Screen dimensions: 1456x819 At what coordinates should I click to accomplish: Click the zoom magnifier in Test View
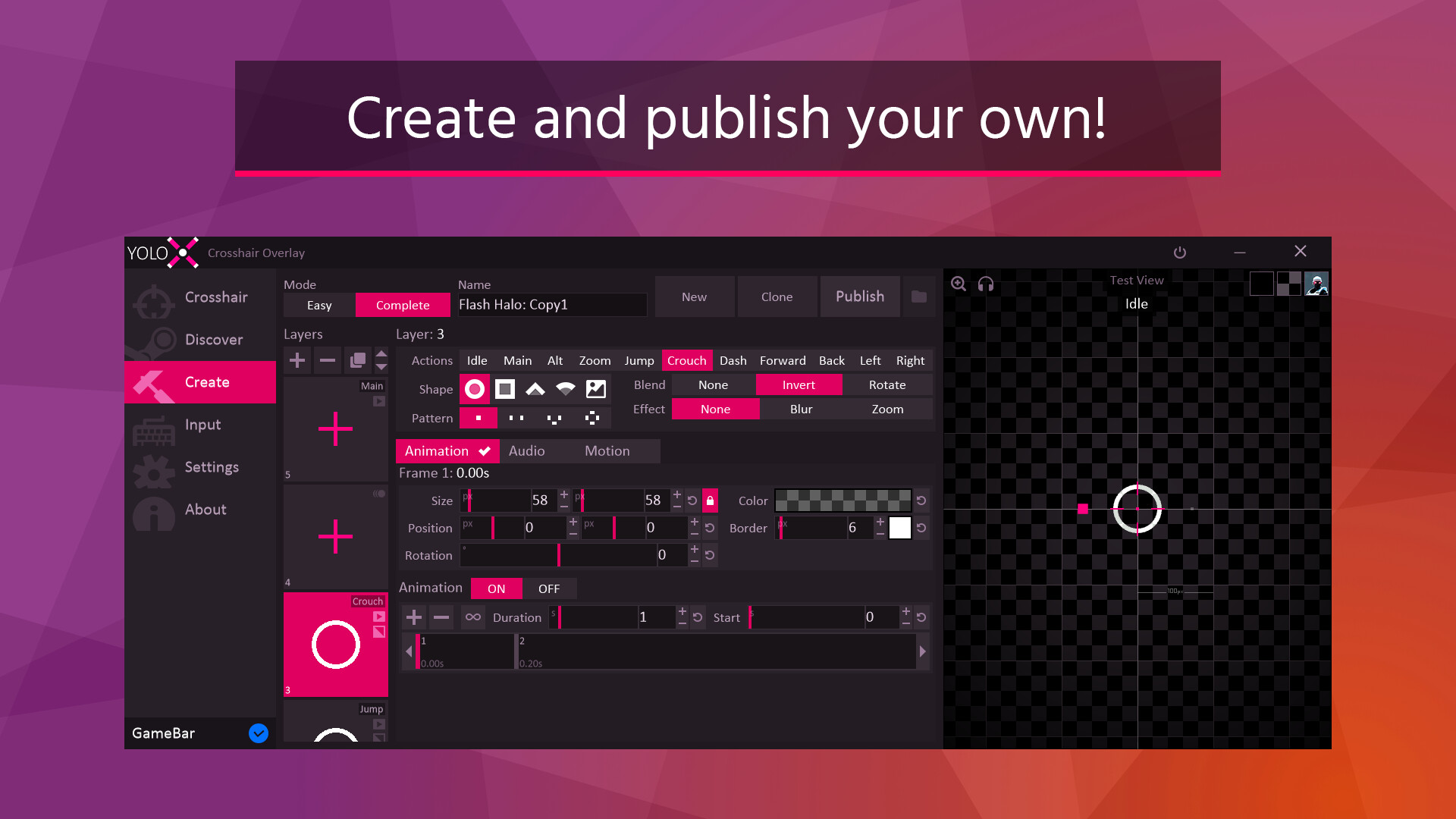click(958, 283)
